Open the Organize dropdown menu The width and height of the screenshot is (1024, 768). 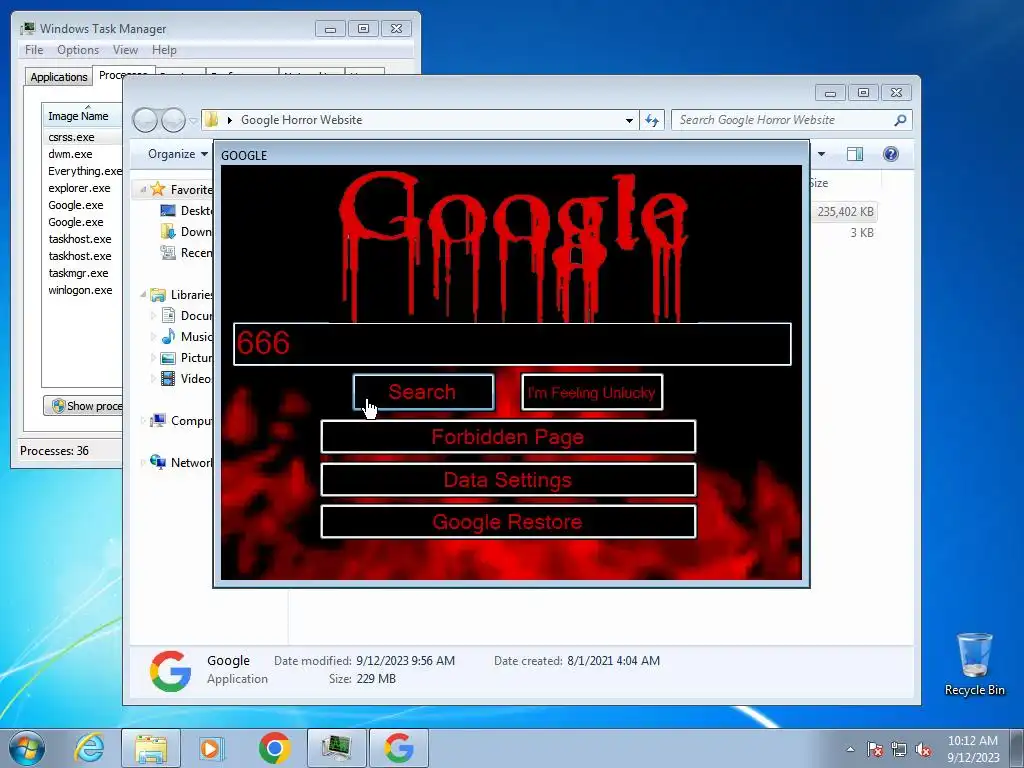(177, 154)
